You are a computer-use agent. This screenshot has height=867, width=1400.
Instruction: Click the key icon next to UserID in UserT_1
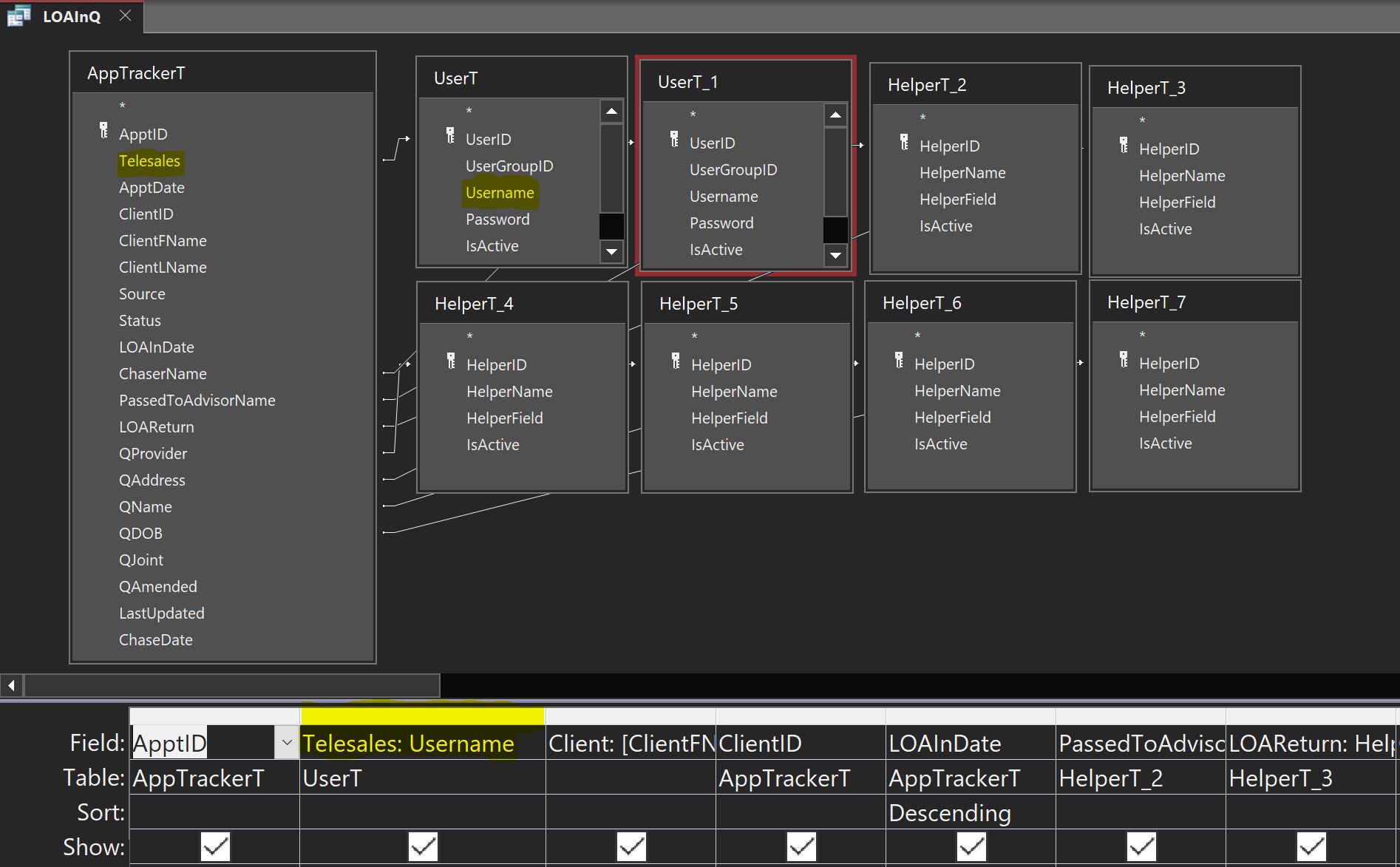(674, 139)
